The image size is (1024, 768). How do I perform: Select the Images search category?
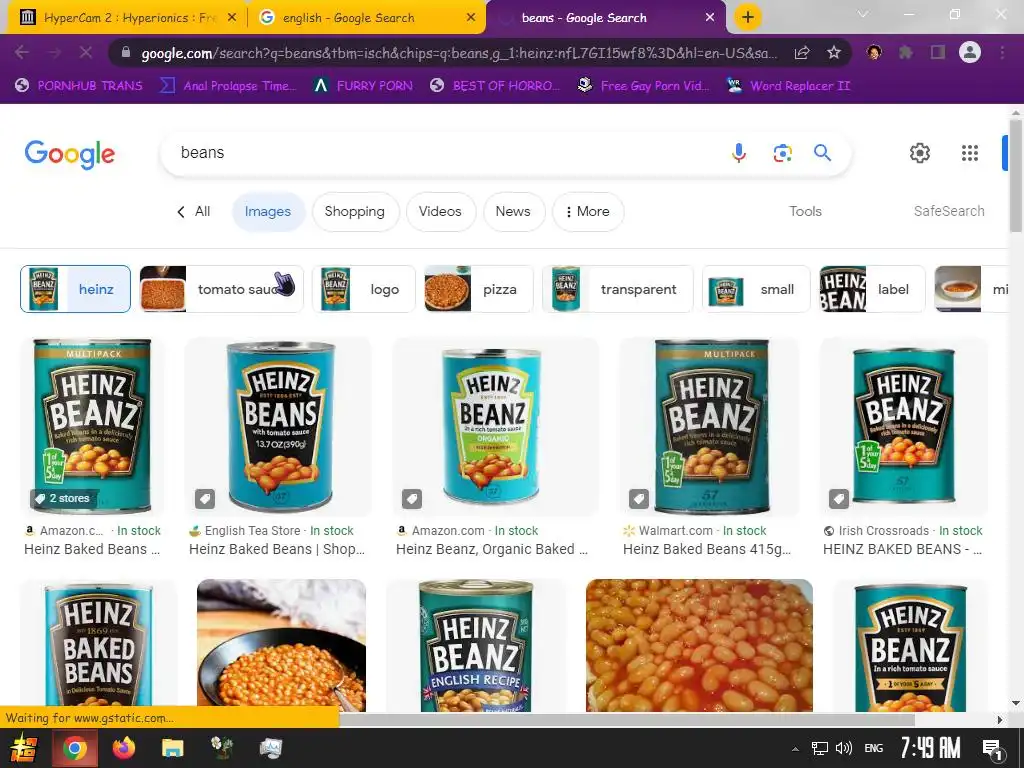pos(268,212)
